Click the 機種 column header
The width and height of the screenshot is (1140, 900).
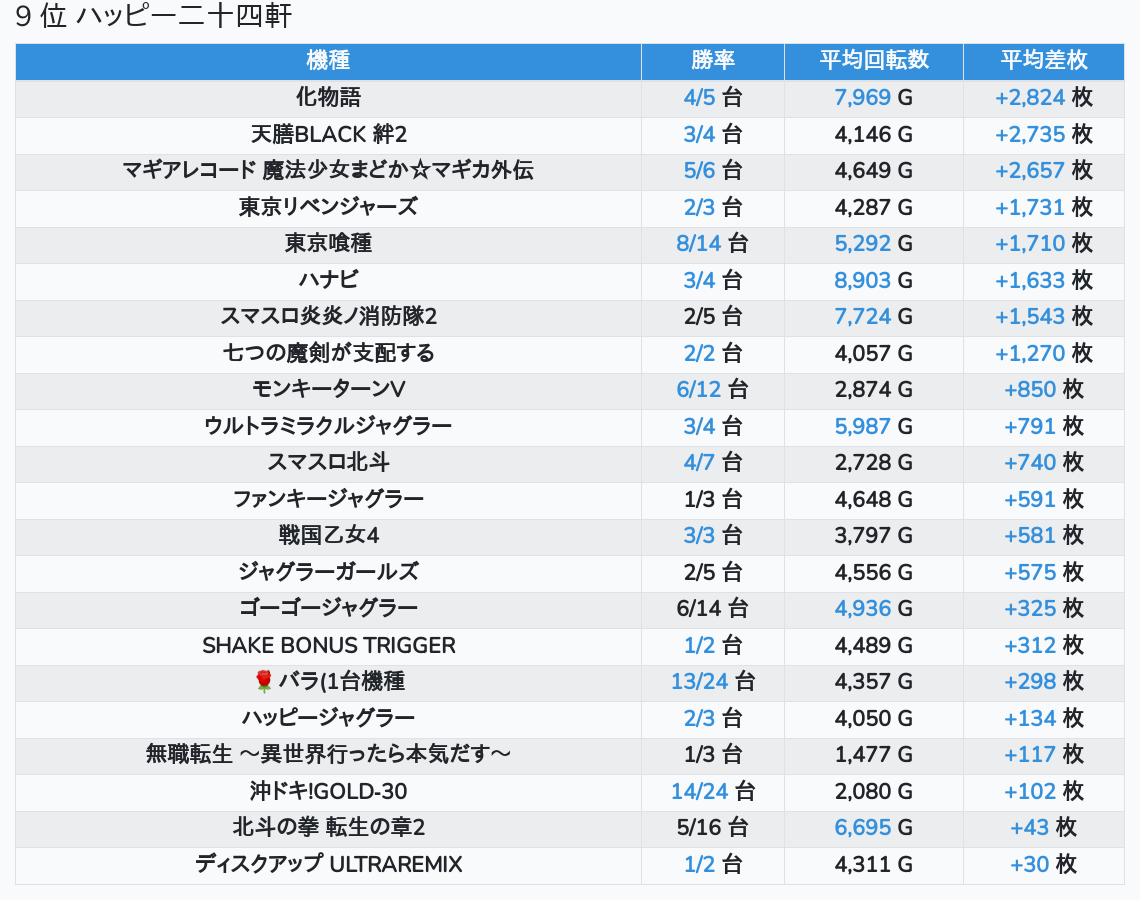tap(328, 60)
